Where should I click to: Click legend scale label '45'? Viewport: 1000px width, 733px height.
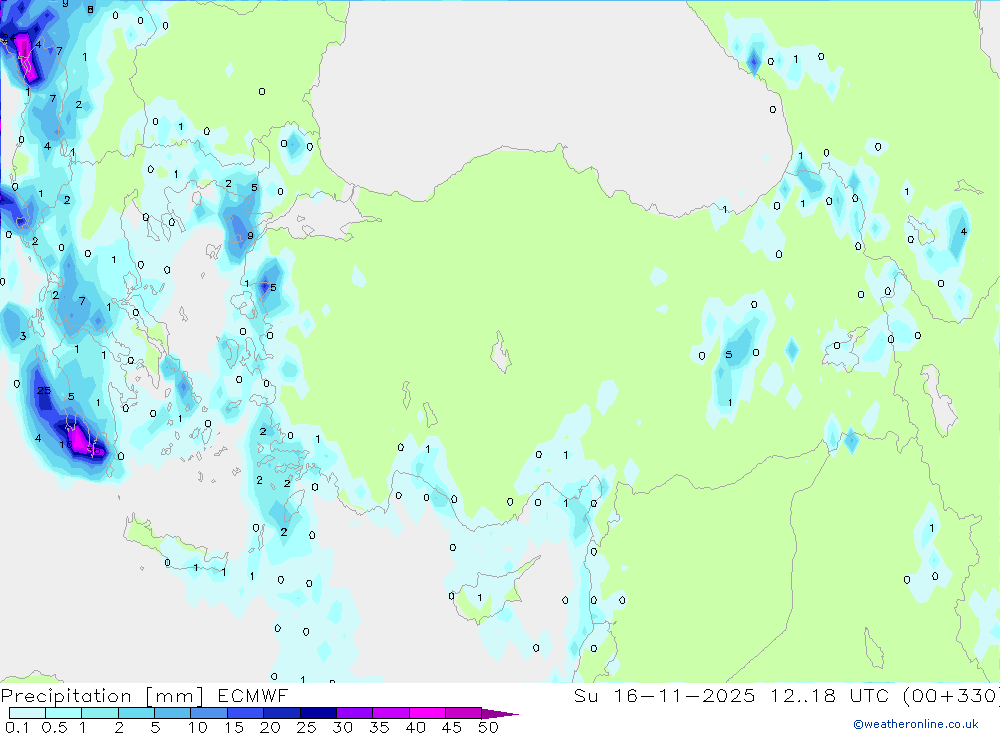[452, 727]
